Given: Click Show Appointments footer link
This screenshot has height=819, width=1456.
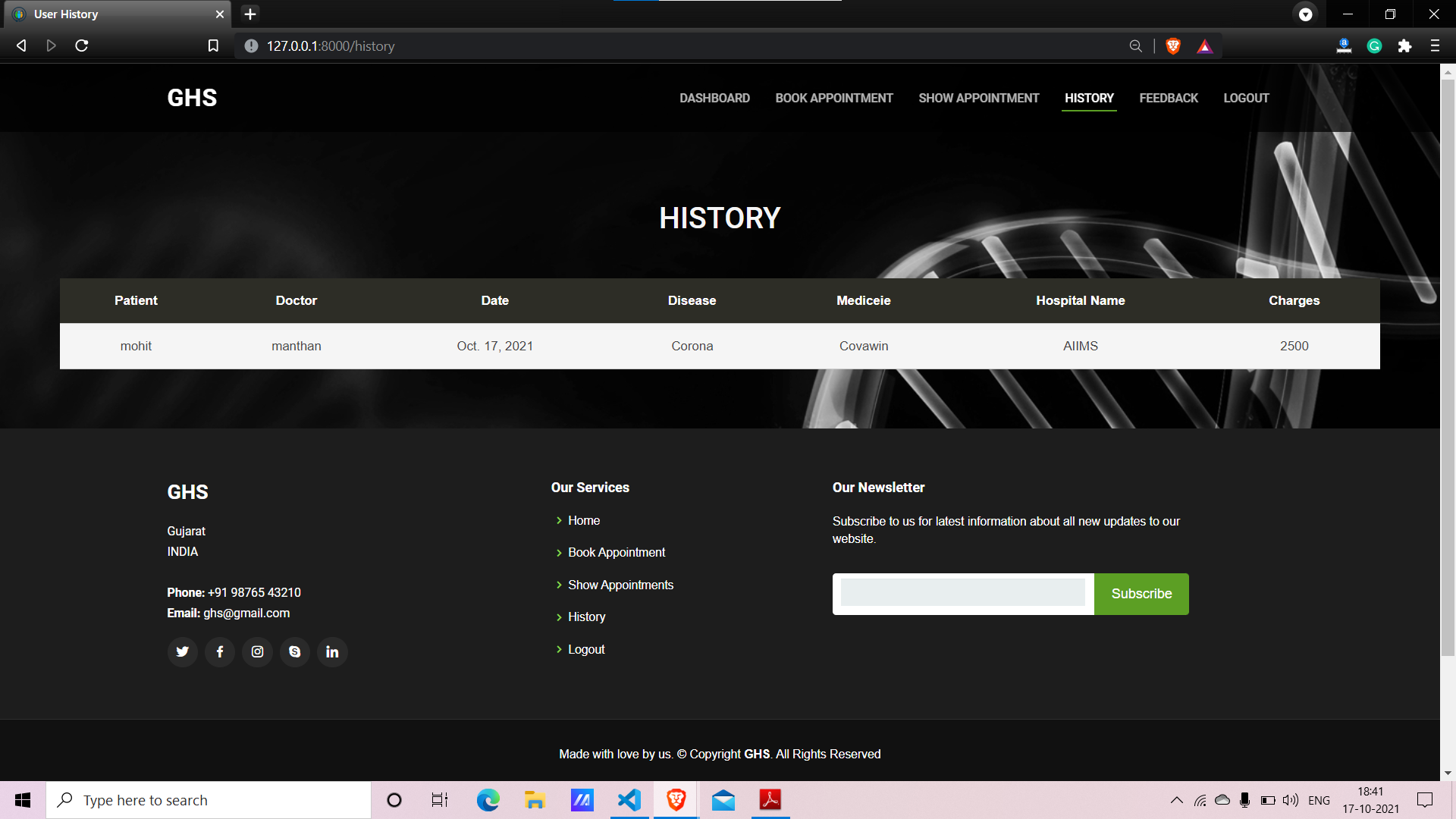Looking at the screenshot, I should click(620, 585).
